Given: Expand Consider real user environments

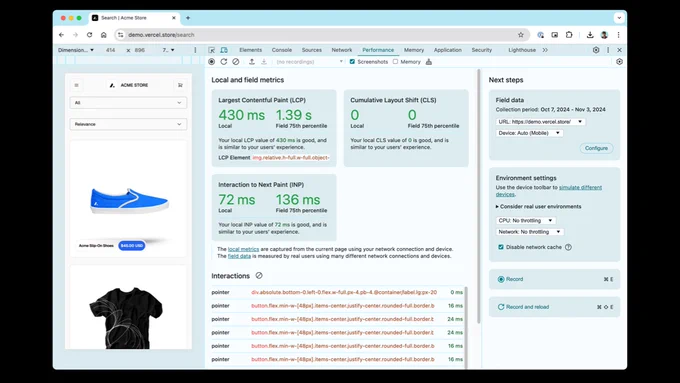Looking at the screenshot, I should point(539,206).
